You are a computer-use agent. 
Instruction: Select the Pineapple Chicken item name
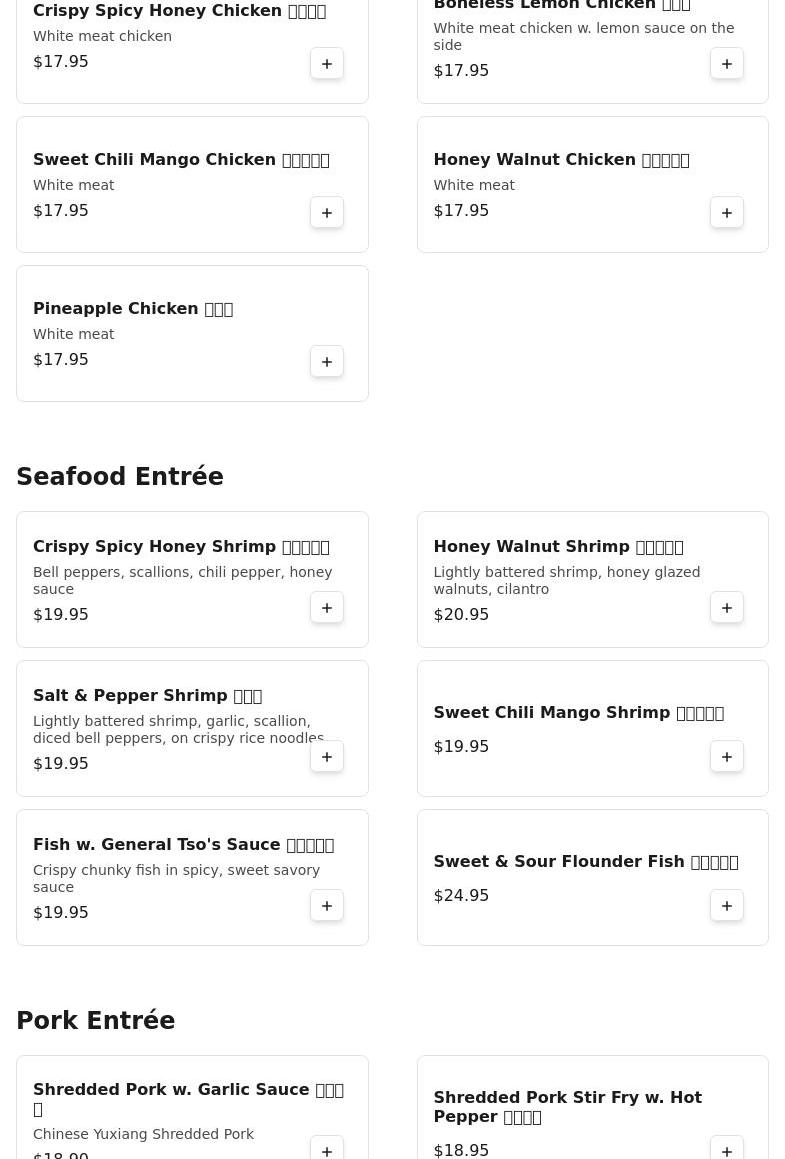coord(133,308)
